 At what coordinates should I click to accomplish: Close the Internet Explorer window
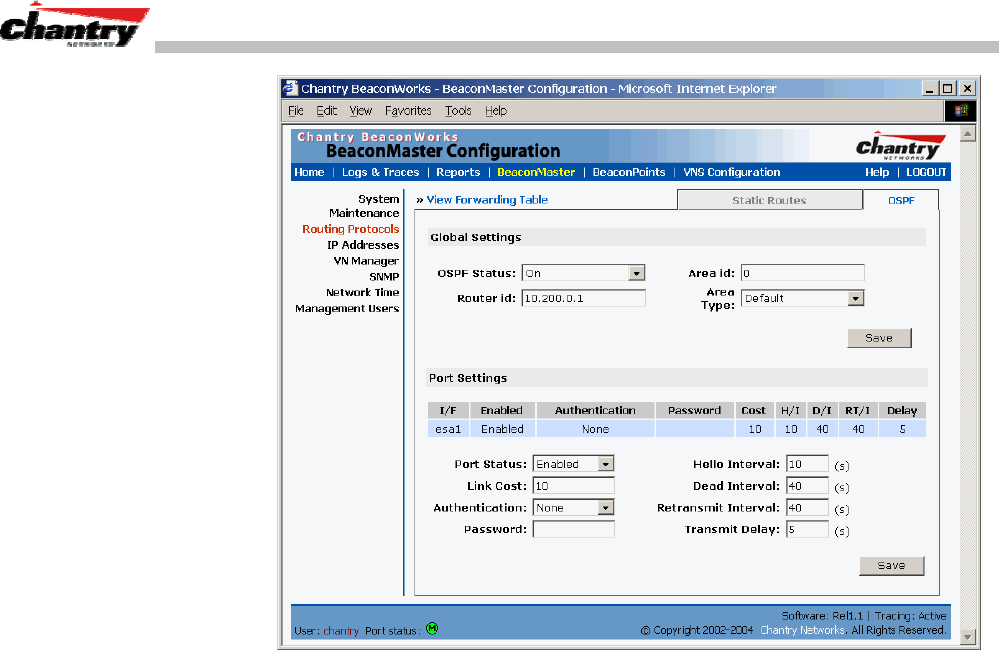click(967, 89)
